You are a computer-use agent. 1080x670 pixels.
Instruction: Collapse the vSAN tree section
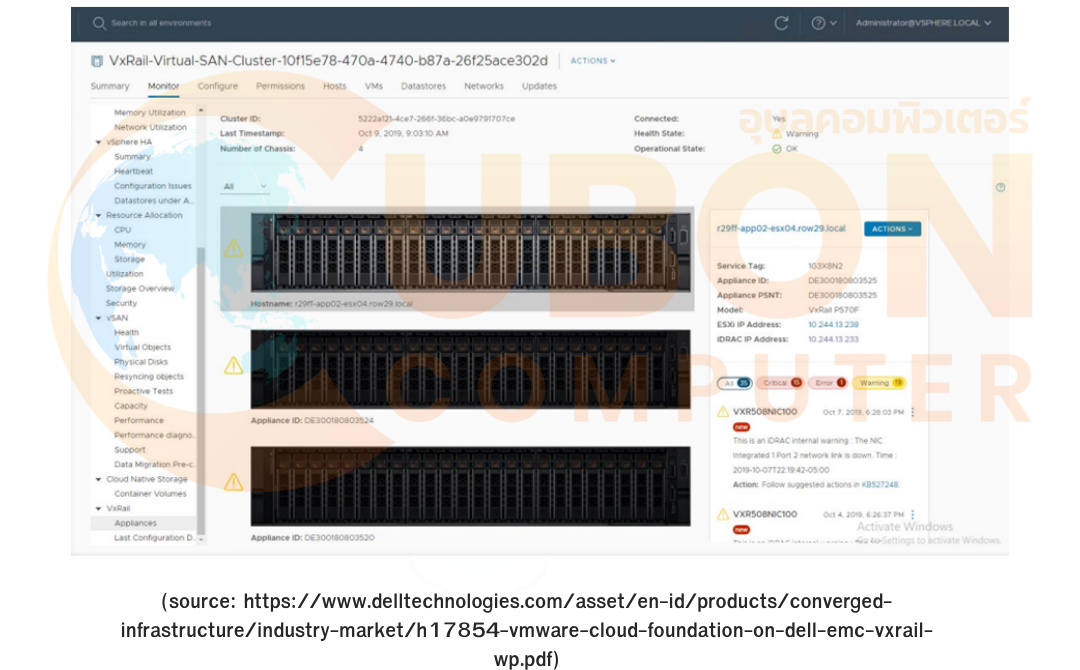(x=99, y=318)
